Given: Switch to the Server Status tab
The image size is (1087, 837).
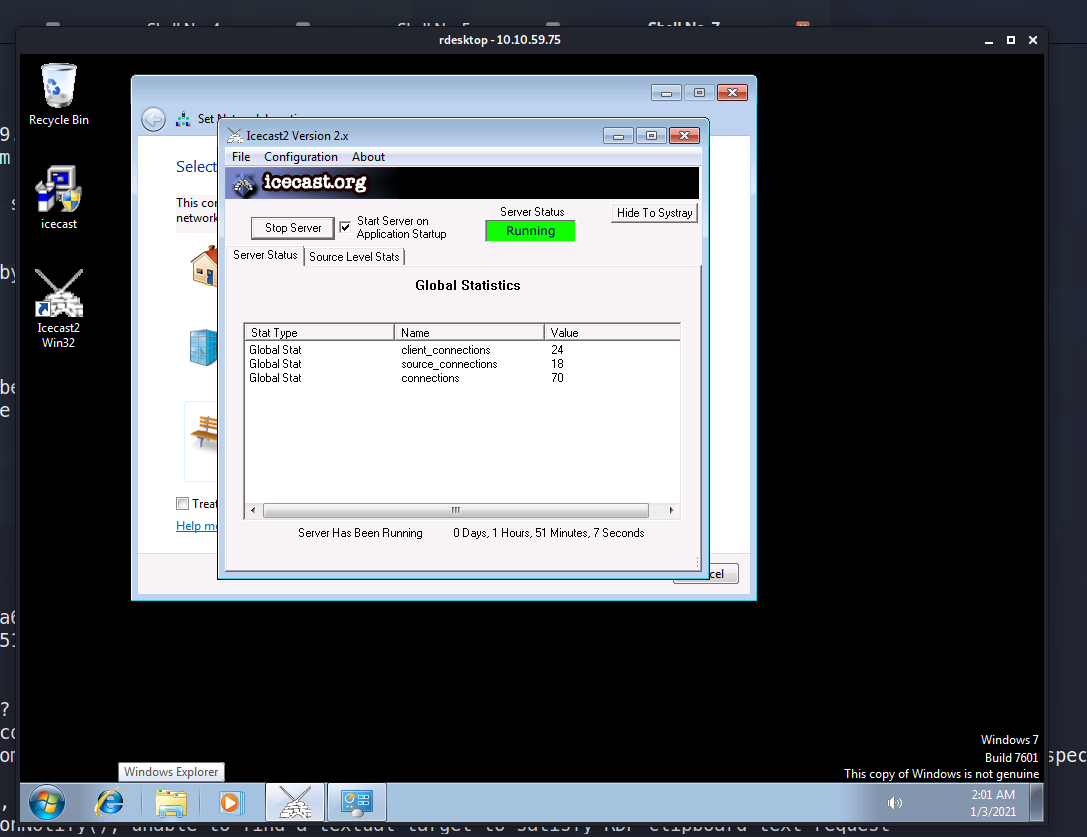Looking at the screenshot, I should click(265, 255).
